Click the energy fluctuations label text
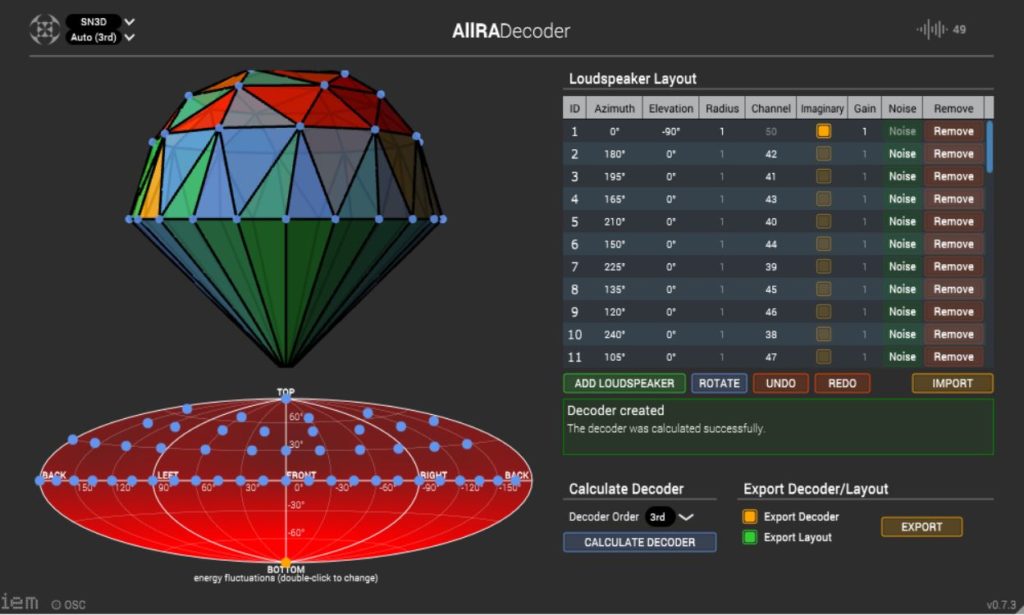Viewport: 1024px width, 615px height. tap(285, 578)
